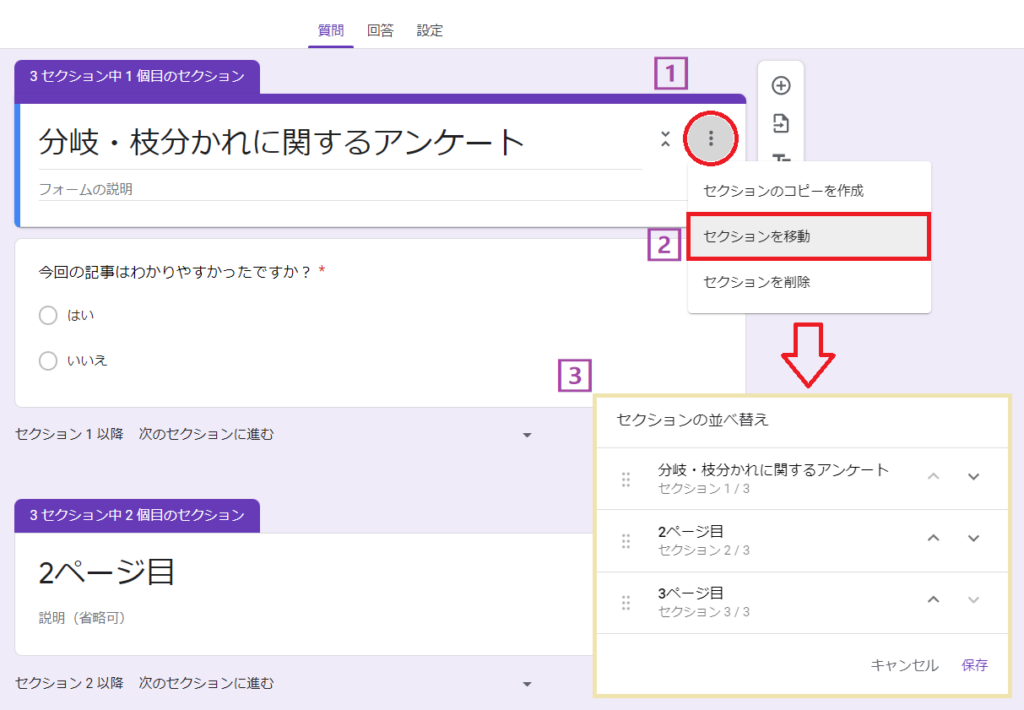Viewport: 1024px width, 710px height.
Task: Select the いいえ radio option
Action: pyautogui.click(x=47, y=361)
